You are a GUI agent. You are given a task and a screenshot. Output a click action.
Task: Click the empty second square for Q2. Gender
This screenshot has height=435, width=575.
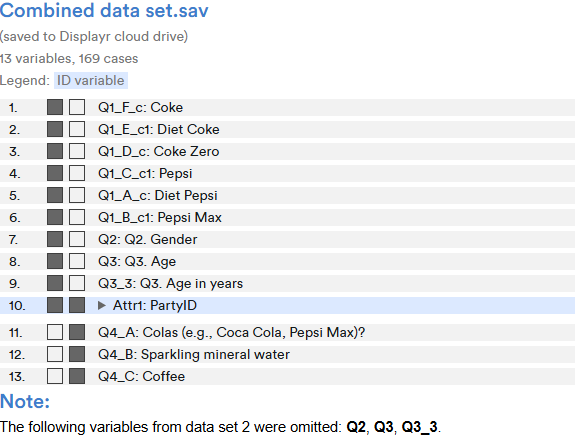[77, 240]
